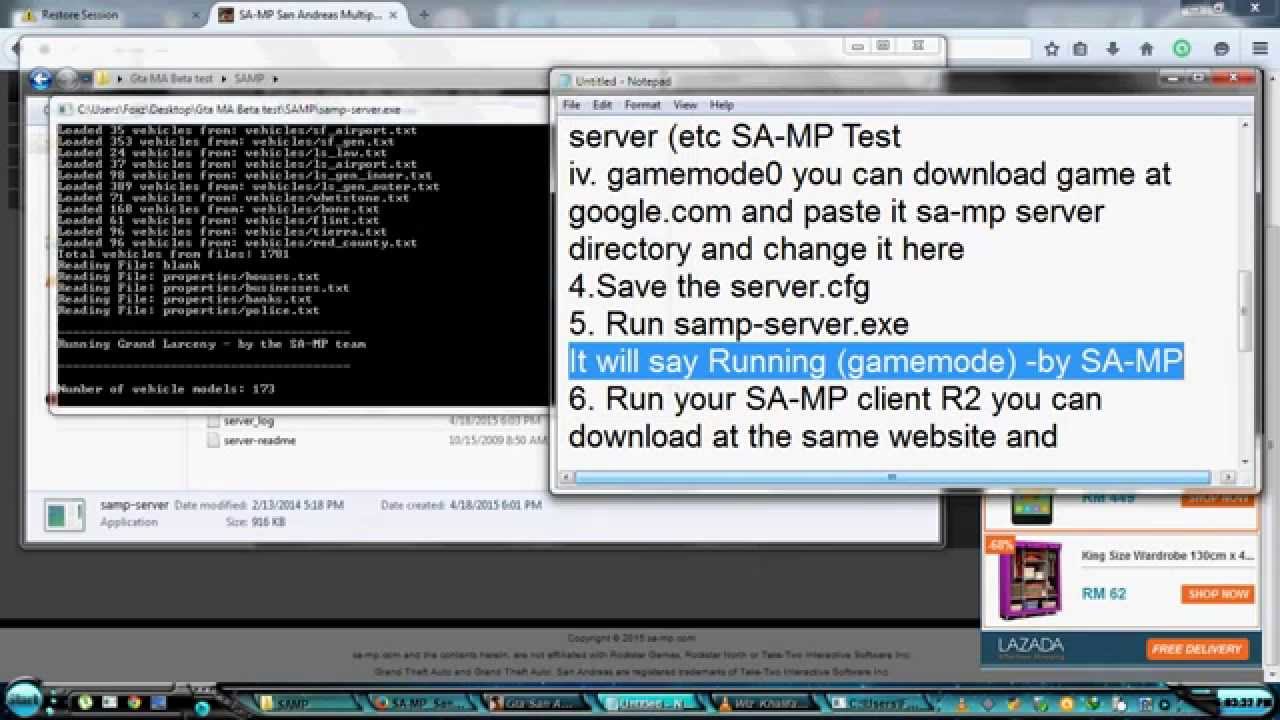Click SAMP in Explorer address bar
Viewport: 1280px width, 720px height.
click(x=249, y=78)
